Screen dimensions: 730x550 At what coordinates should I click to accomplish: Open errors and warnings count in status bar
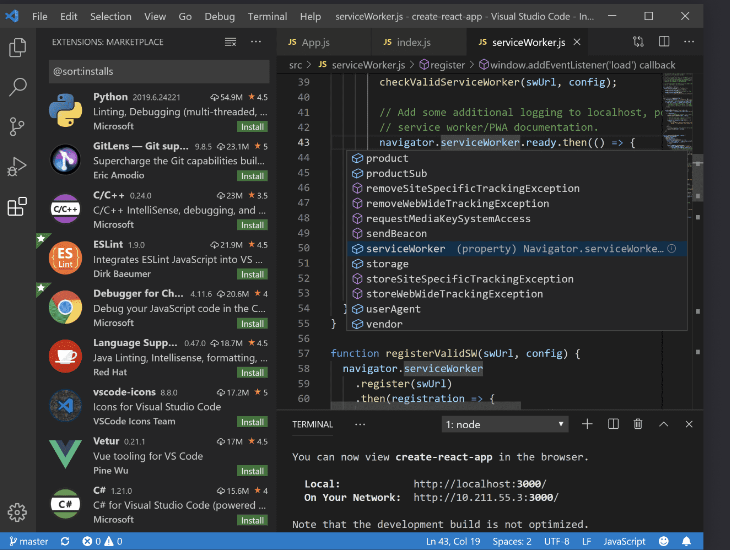pyautogui.click(x=102, y=541)
